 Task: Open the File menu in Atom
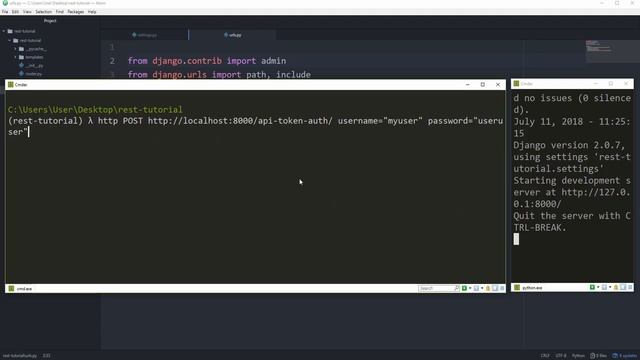[x=5, y=12]
